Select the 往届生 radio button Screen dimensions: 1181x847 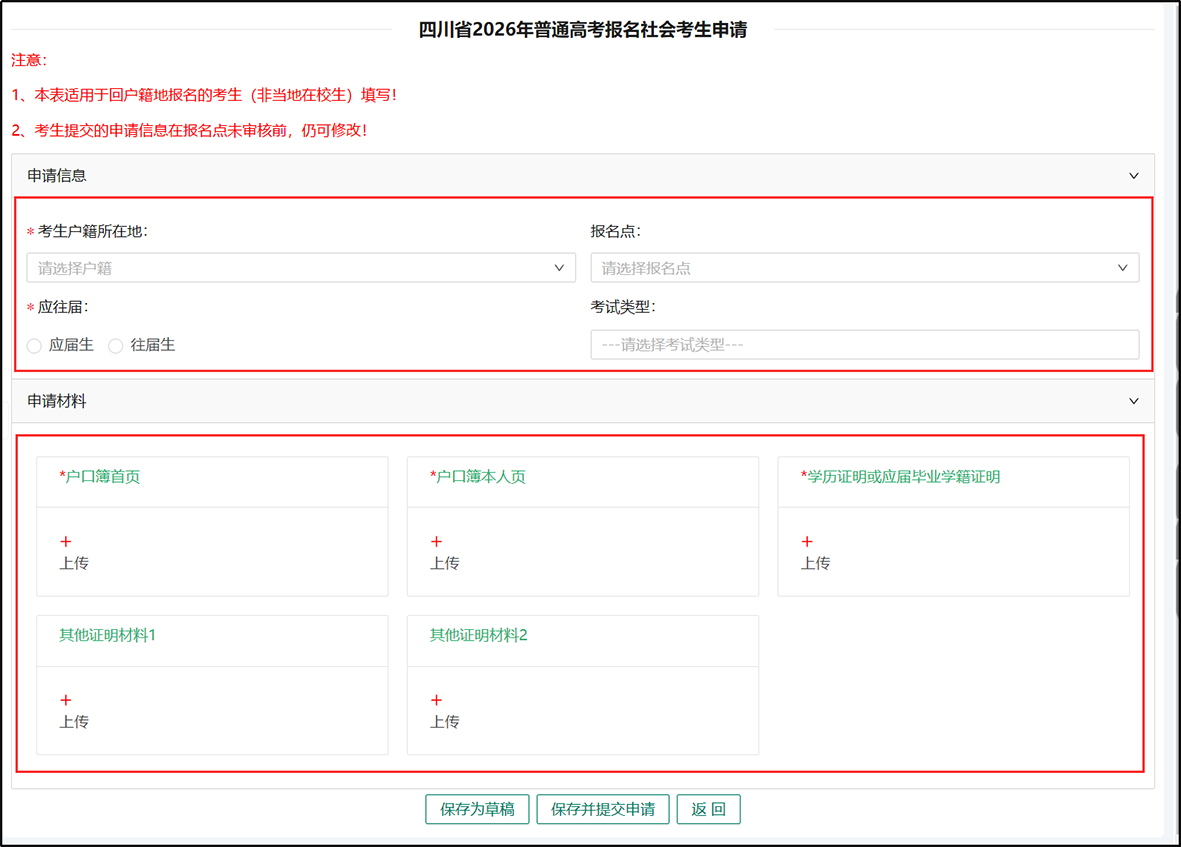116,346
